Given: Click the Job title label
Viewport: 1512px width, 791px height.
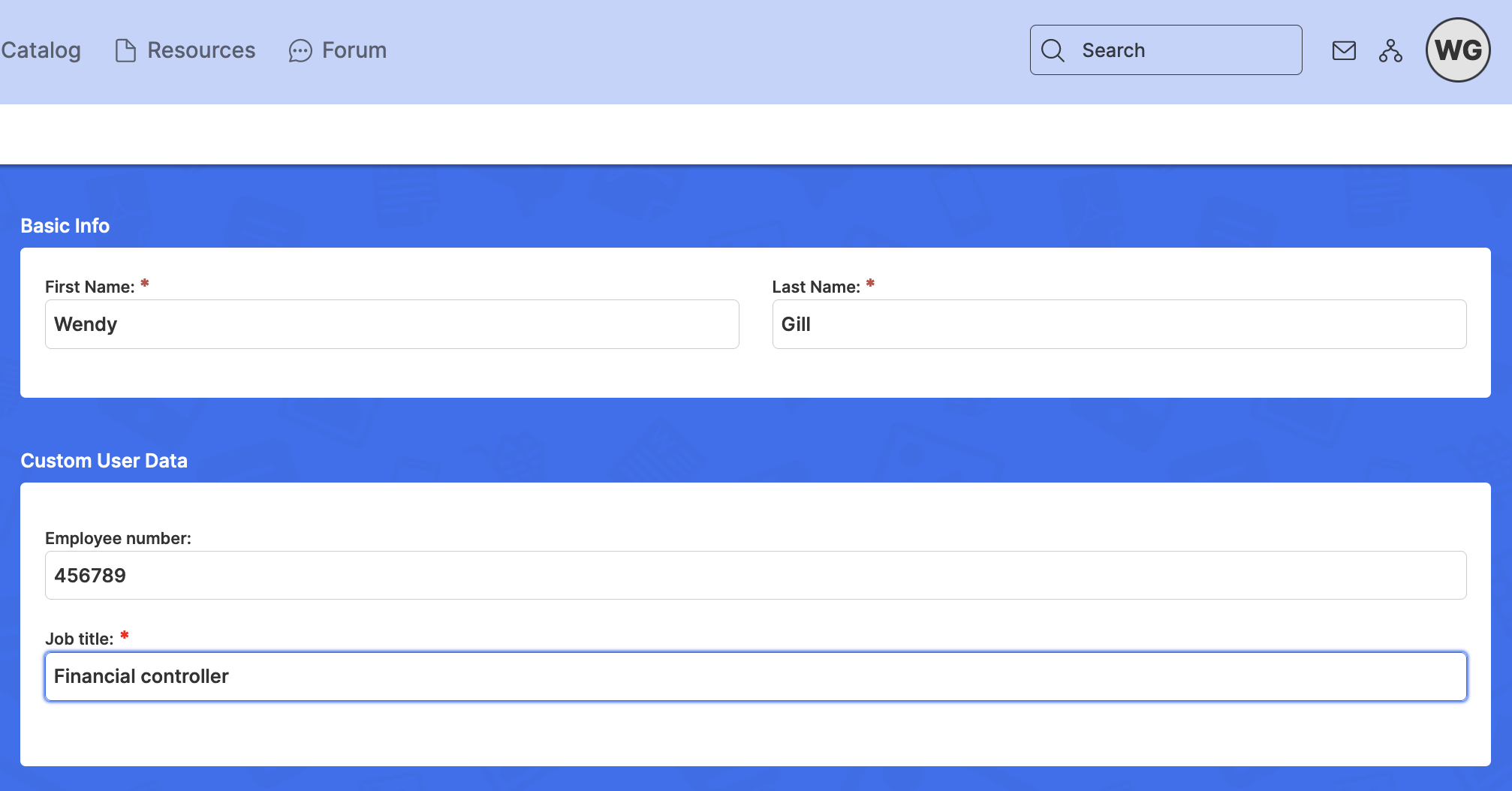Looking at the screenshot, I should (x=80, y=639).
